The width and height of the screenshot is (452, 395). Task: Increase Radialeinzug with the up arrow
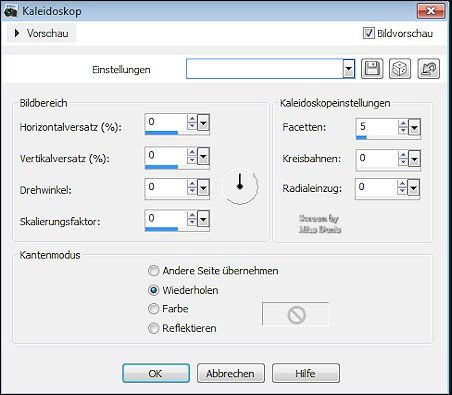tap(402, 184)
